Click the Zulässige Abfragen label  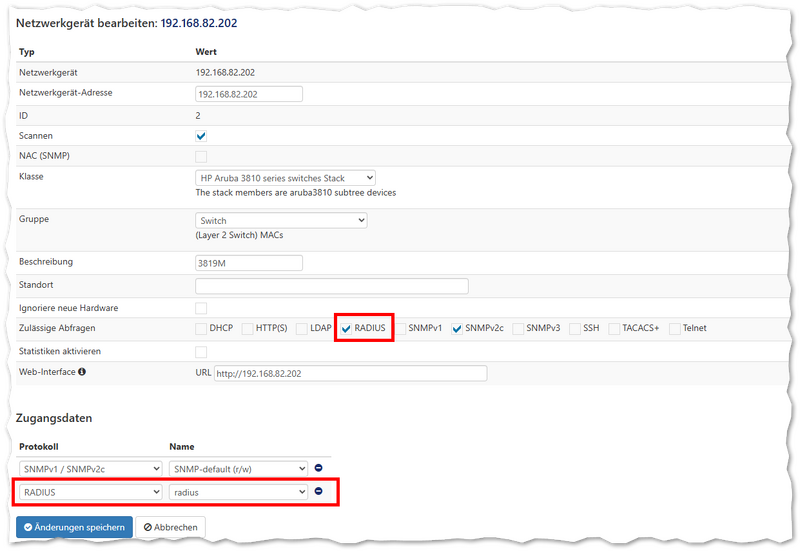pyautogui.click(x=57, y=328)
